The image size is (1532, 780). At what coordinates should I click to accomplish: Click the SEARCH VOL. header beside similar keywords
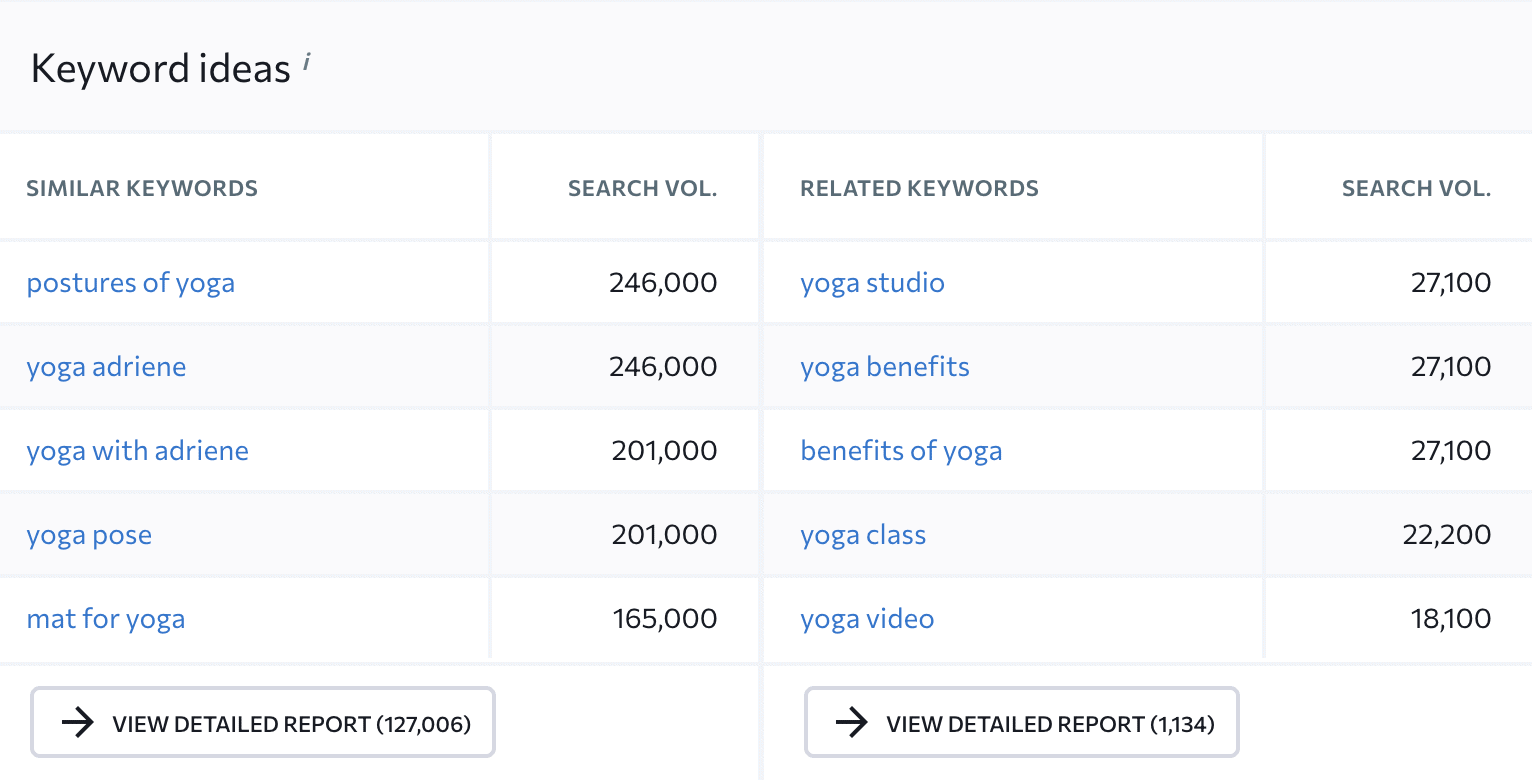click(x=642, y=188)
